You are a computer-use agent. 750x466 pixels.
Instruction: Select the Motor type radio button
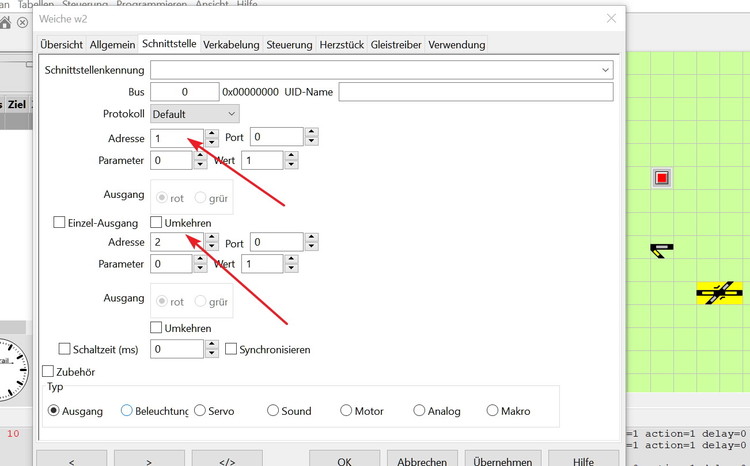(346, 411)
